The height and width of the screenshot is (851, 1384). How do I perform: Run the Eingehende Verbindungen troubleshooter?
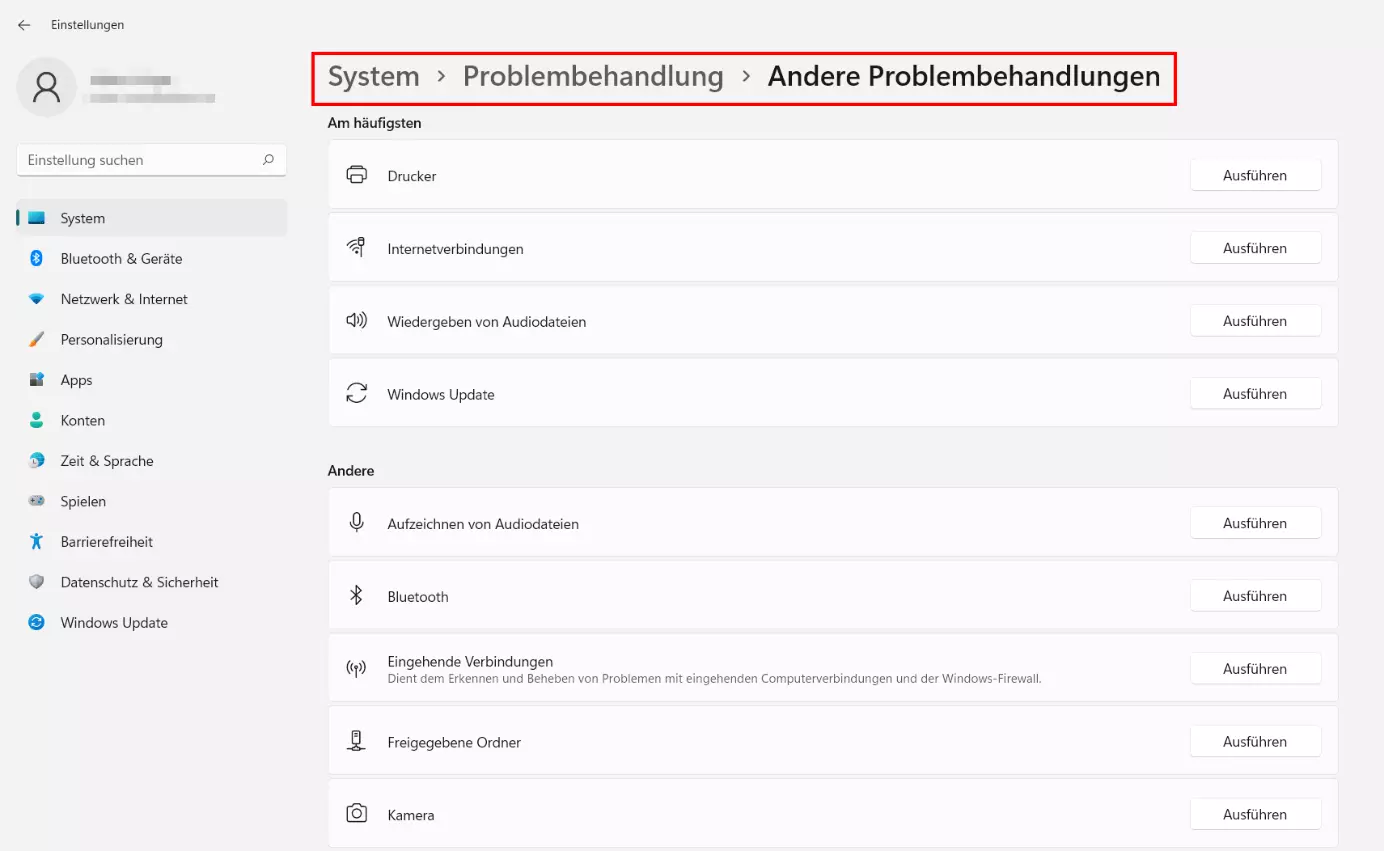(1255, 669)
